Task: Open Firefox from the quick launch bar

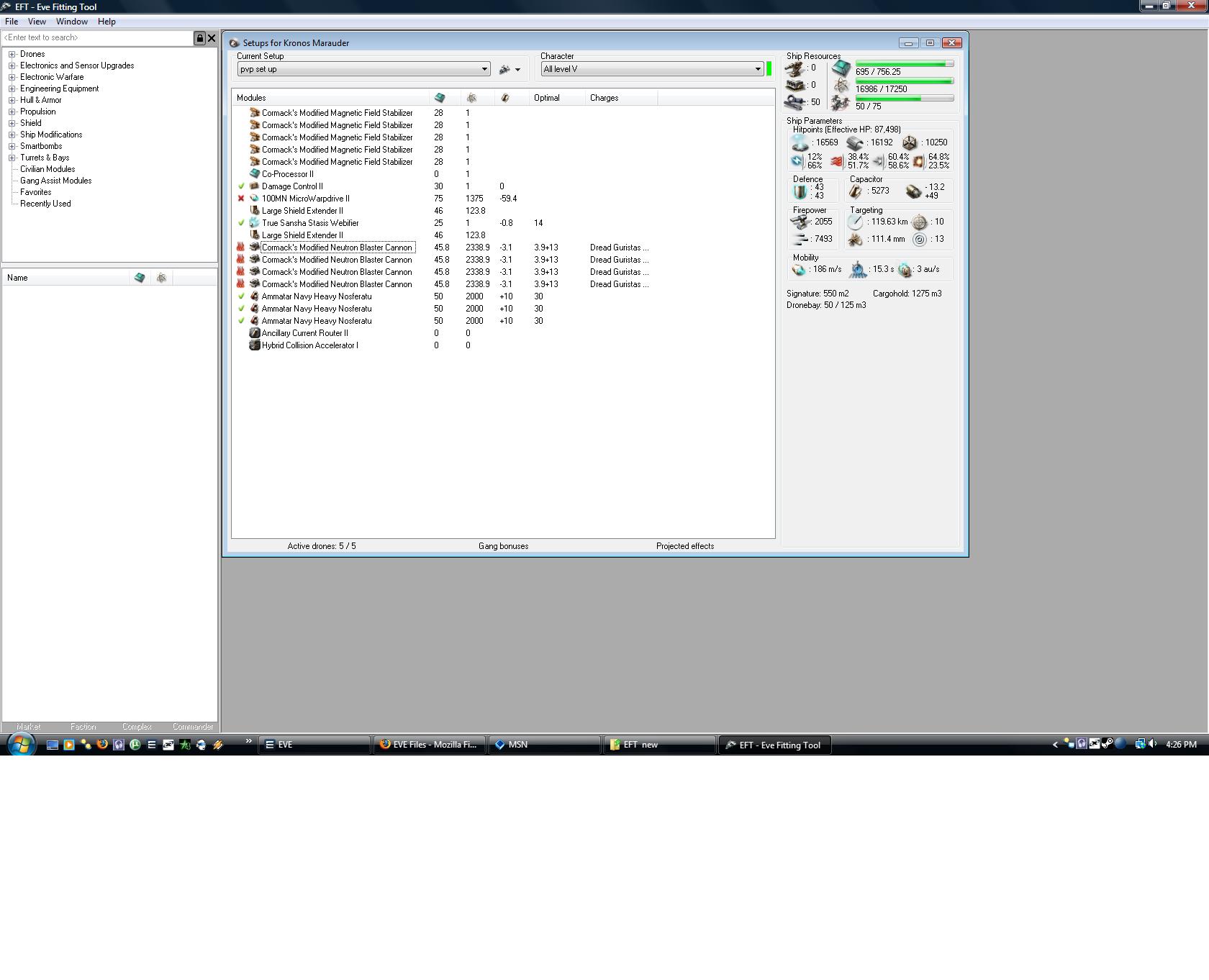Action: (x=102, y=745)
